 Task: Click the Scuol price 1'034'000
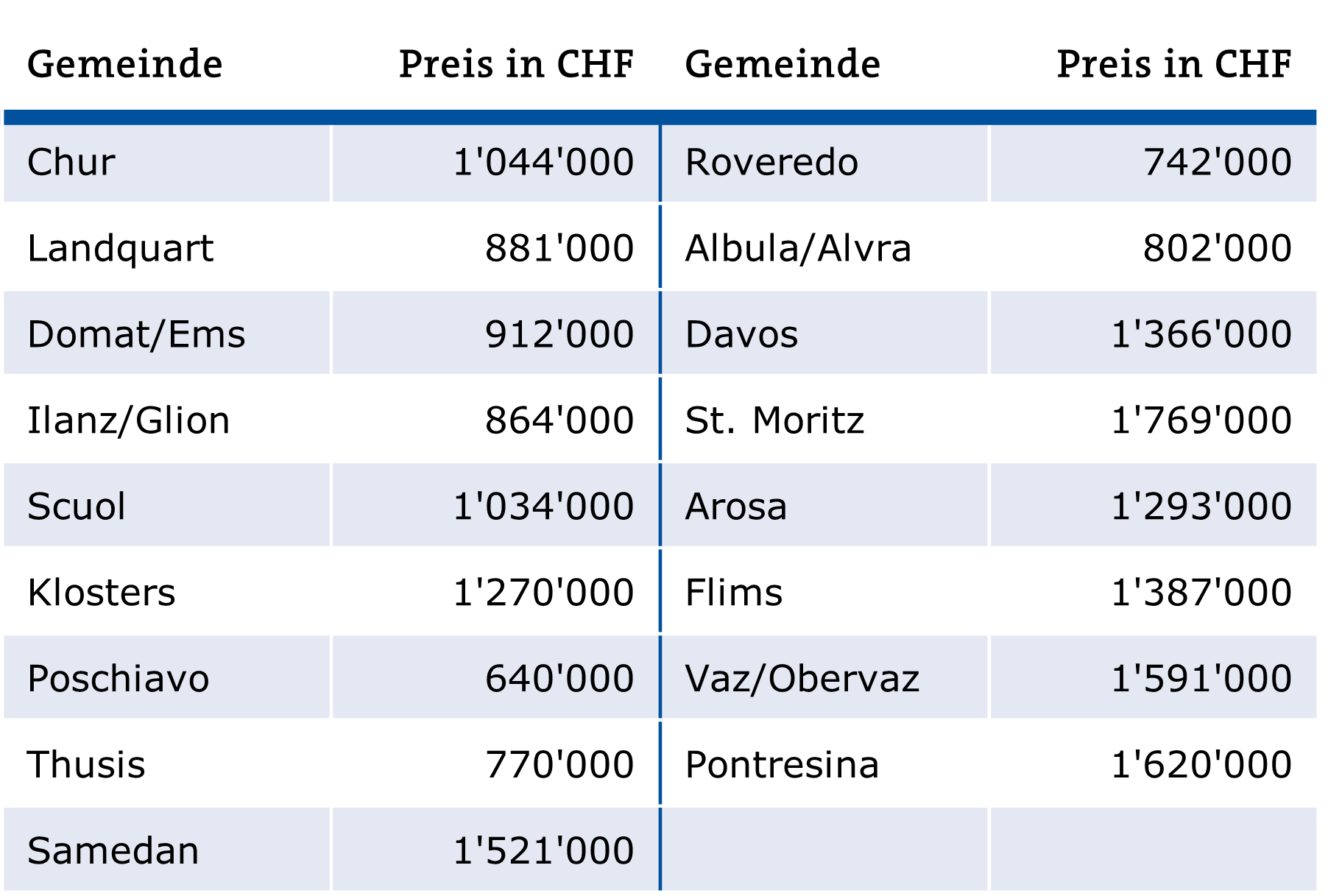pos(543,507)
